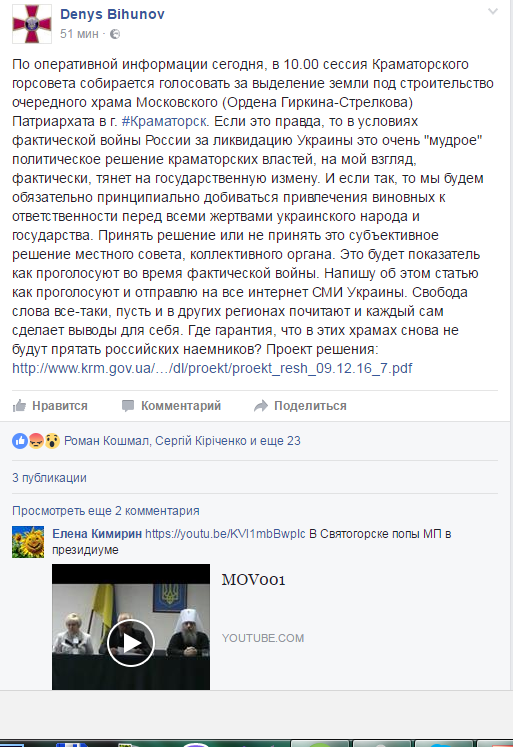Click the share arrow icon

(261, 406)
